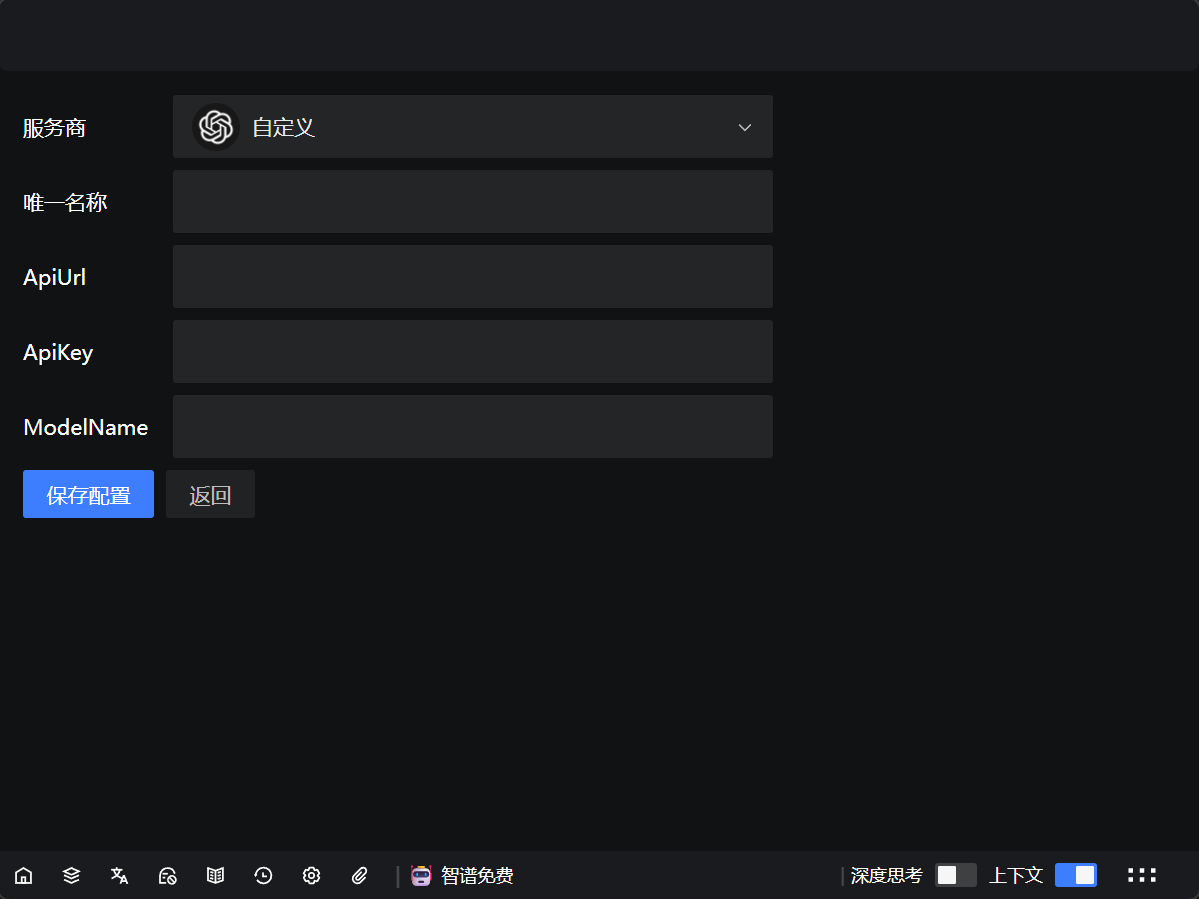Click the 保存配置 button
Screen dimensions: 1199x899
coord(88,495)
